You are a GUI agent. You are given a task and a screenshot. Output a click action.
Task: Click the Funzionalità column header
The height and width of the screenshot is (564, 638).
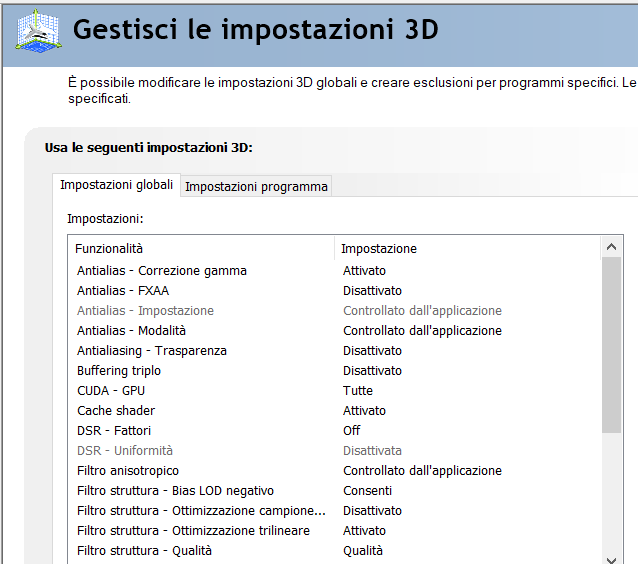(201, 248)
